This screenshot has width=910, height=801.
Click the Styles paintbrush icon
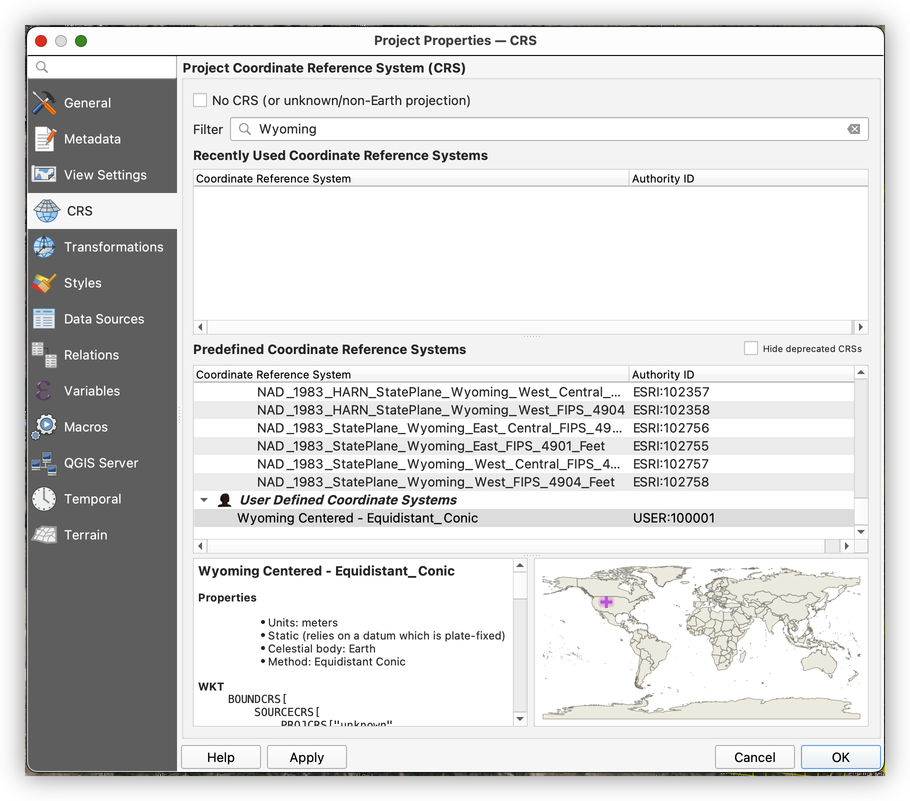coord(44,283)
